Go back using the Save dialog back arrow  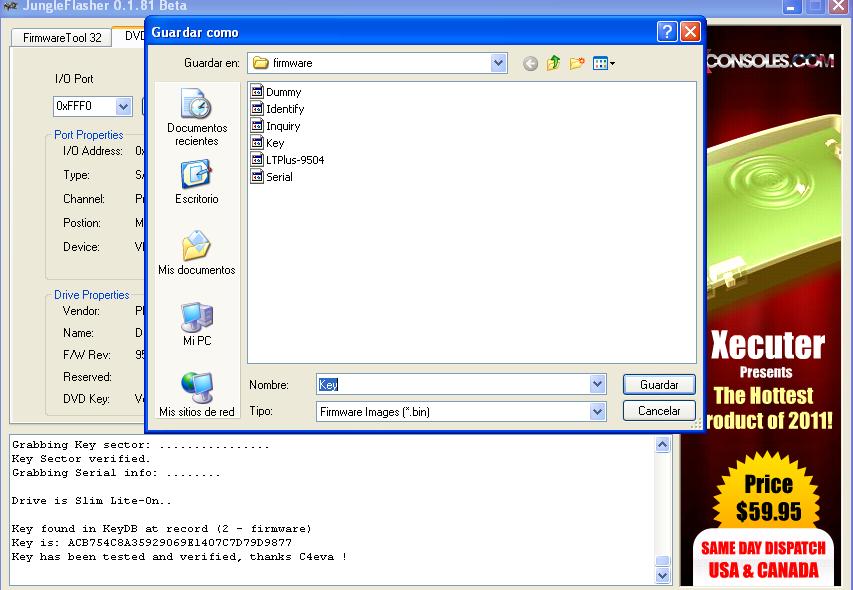tap(530, 64)
